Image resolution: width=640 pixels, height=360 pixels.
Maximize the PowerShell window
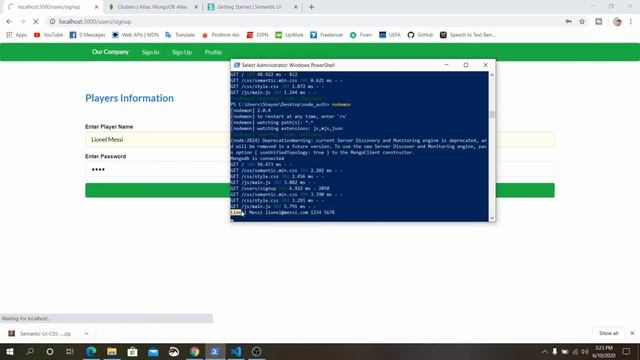pos(466,65)
